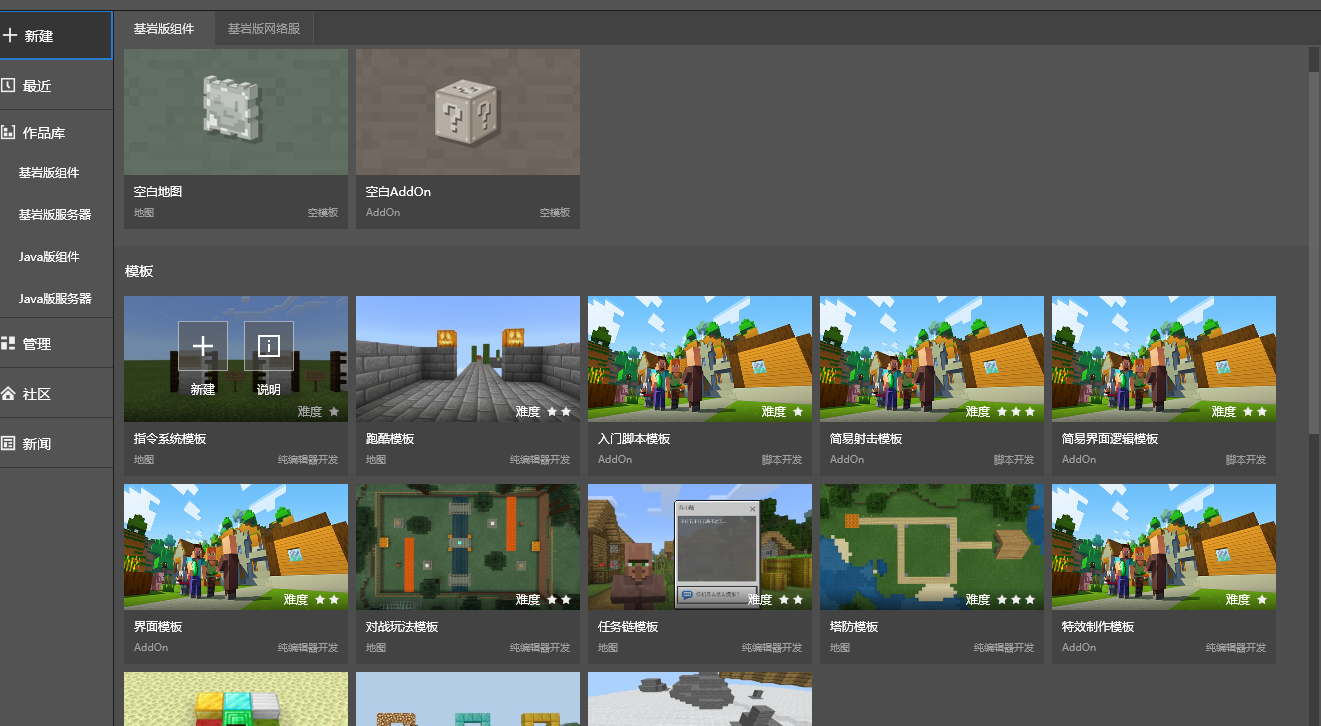Click the clock icon beside 最近
Image resolution: width=1321 pixels, height=726 pixels.
pos(8,85)
